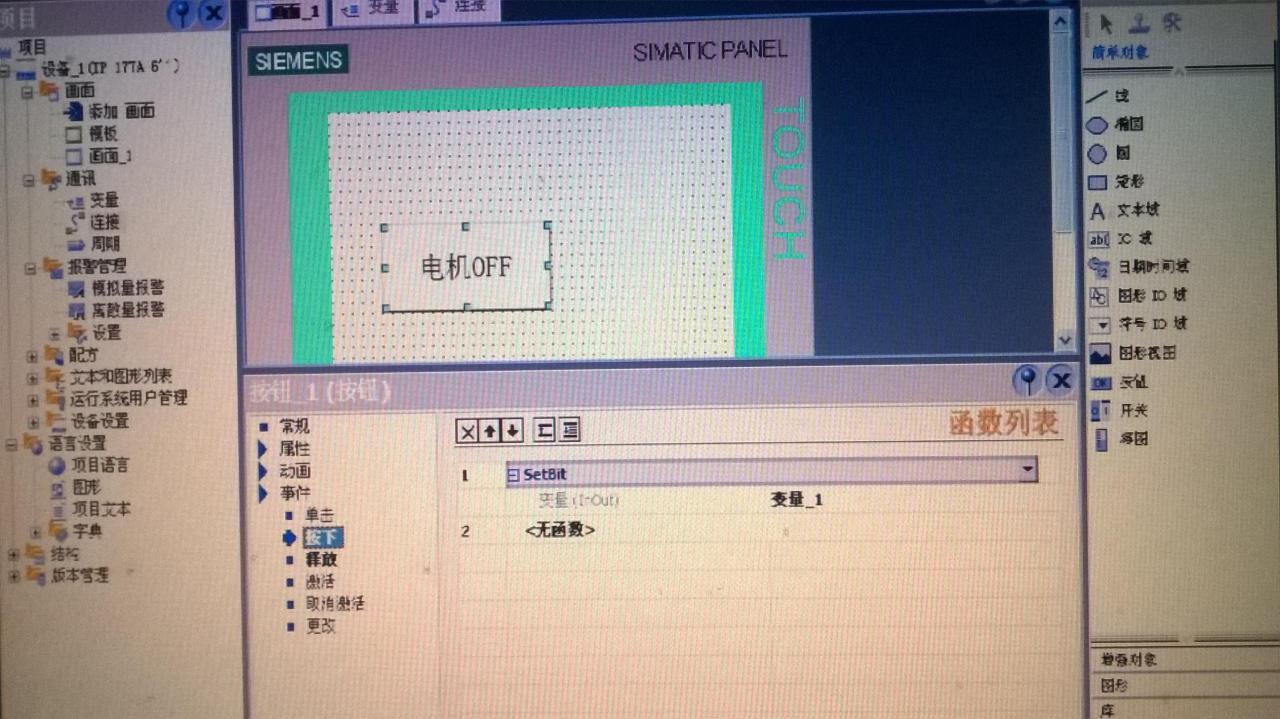
Task: Open the 图形 toolbox group
Action: pos(1115,686)
